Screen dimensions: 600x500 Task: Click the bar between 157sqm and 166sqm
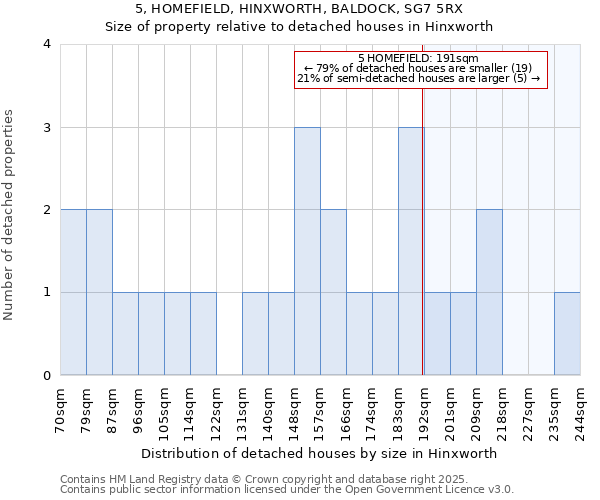[x=333, y=292]
